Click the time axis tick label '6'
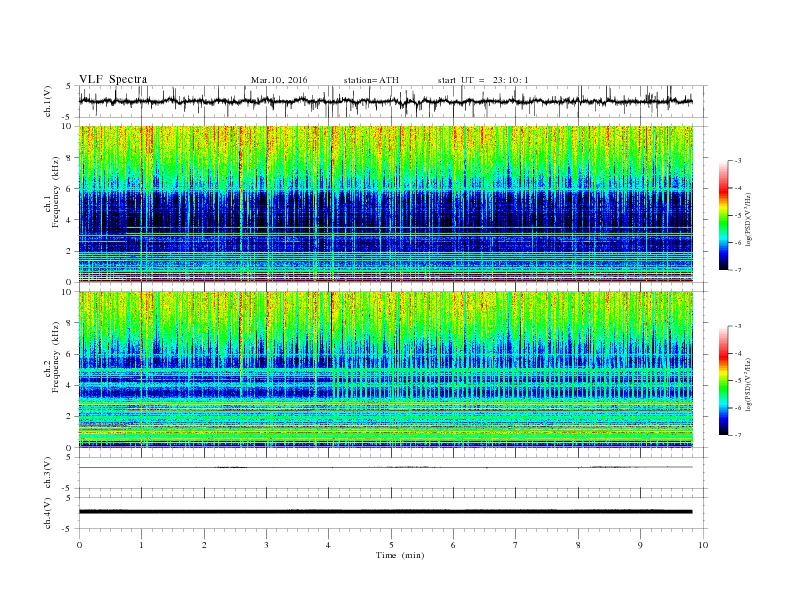The width and height of the screenshot is (792, 612). click(454, 545)
